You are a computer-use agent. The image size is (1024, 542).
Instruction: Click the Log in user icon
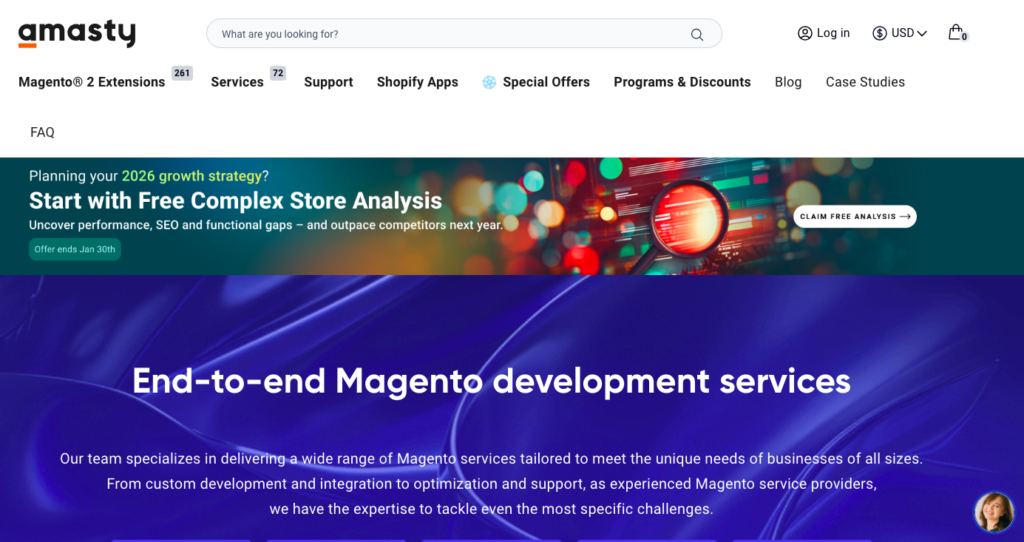805,33
